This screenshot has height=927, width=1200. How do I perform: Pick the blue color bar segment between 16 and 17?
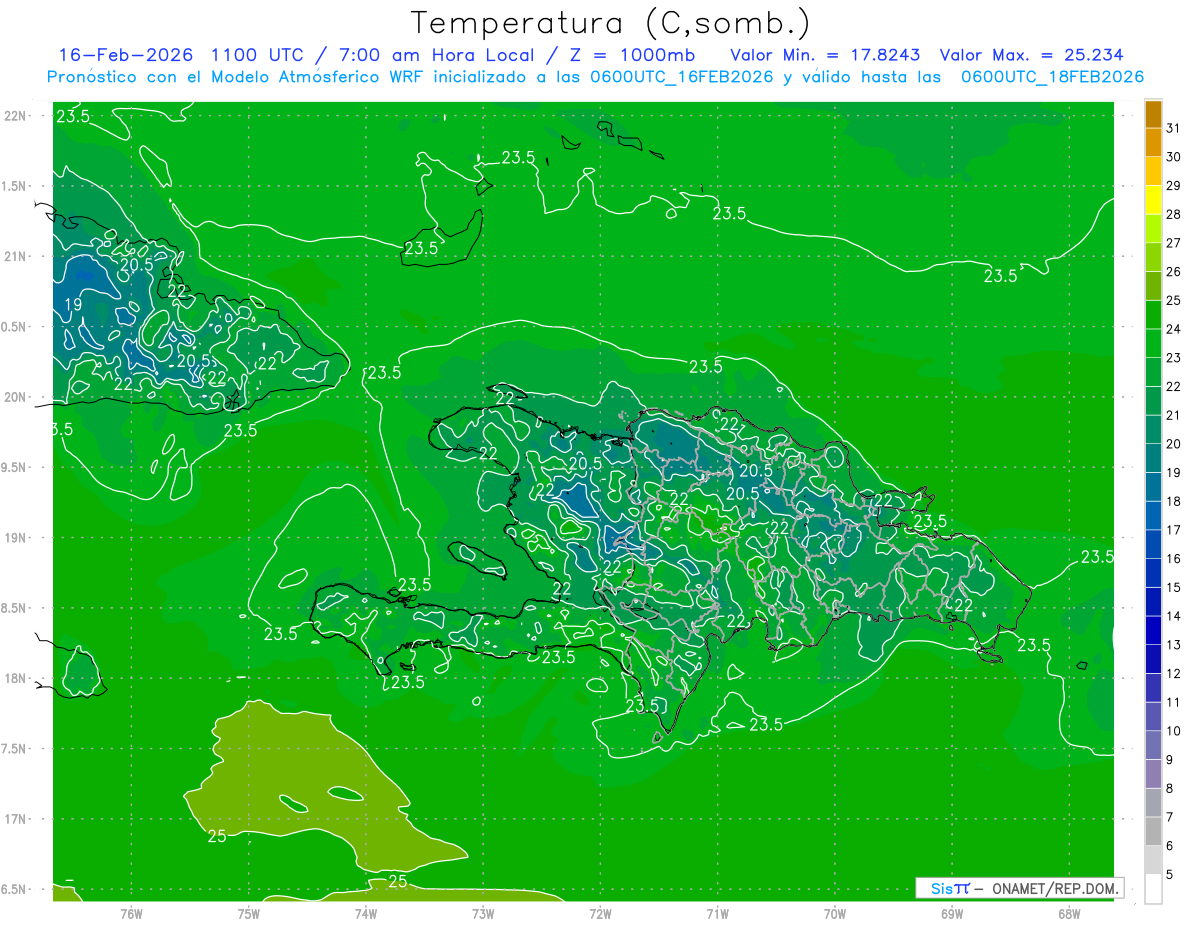1153,544
